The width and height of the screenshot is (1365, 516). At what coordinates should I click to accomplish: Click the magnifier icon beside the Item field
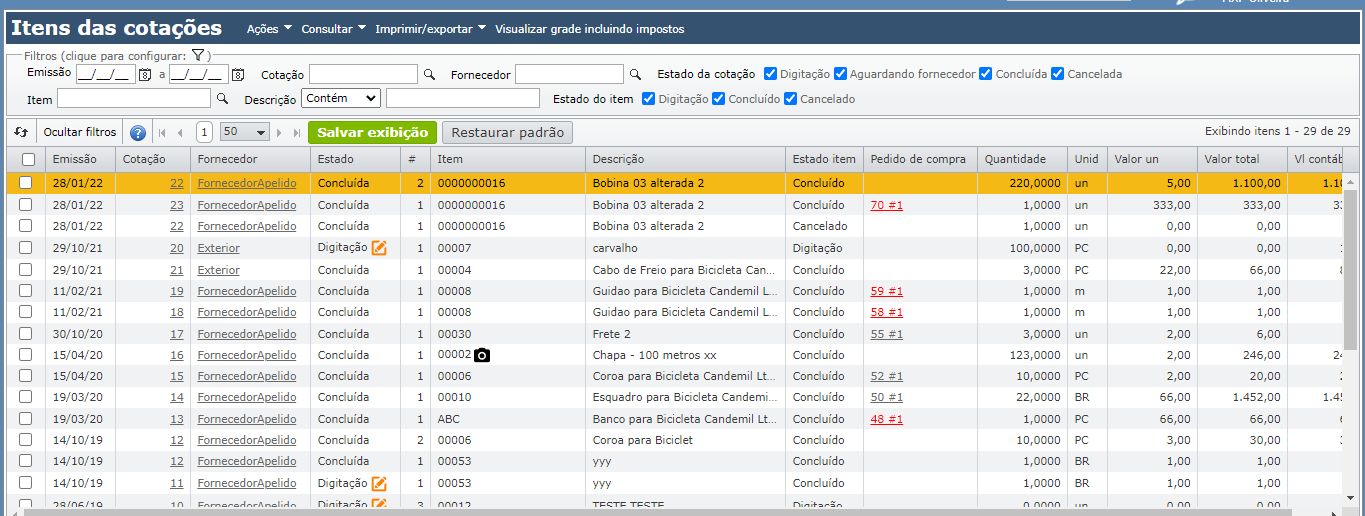tap(223, 99)
